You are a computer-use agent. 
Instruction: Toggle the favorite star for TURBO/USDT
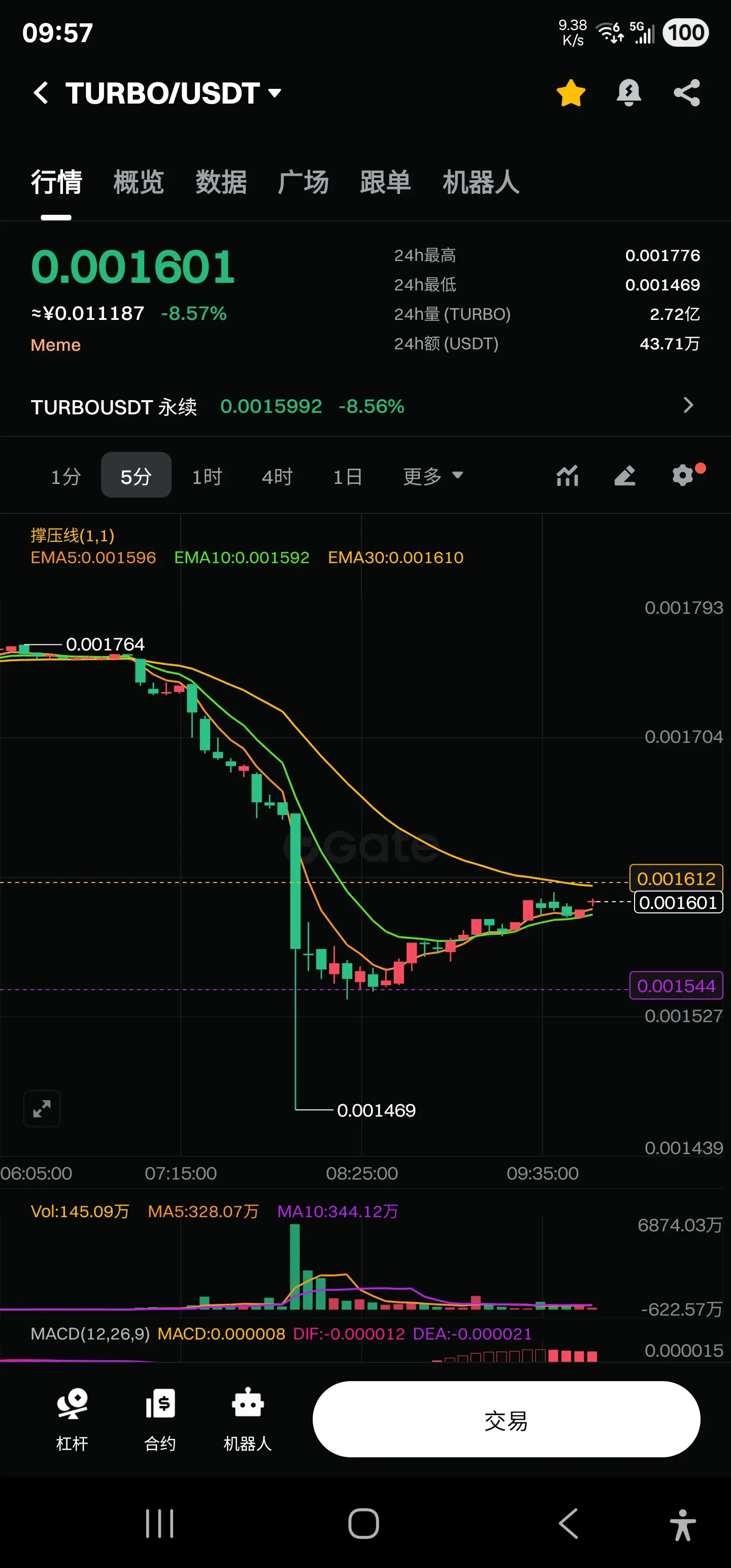point(571,93)
